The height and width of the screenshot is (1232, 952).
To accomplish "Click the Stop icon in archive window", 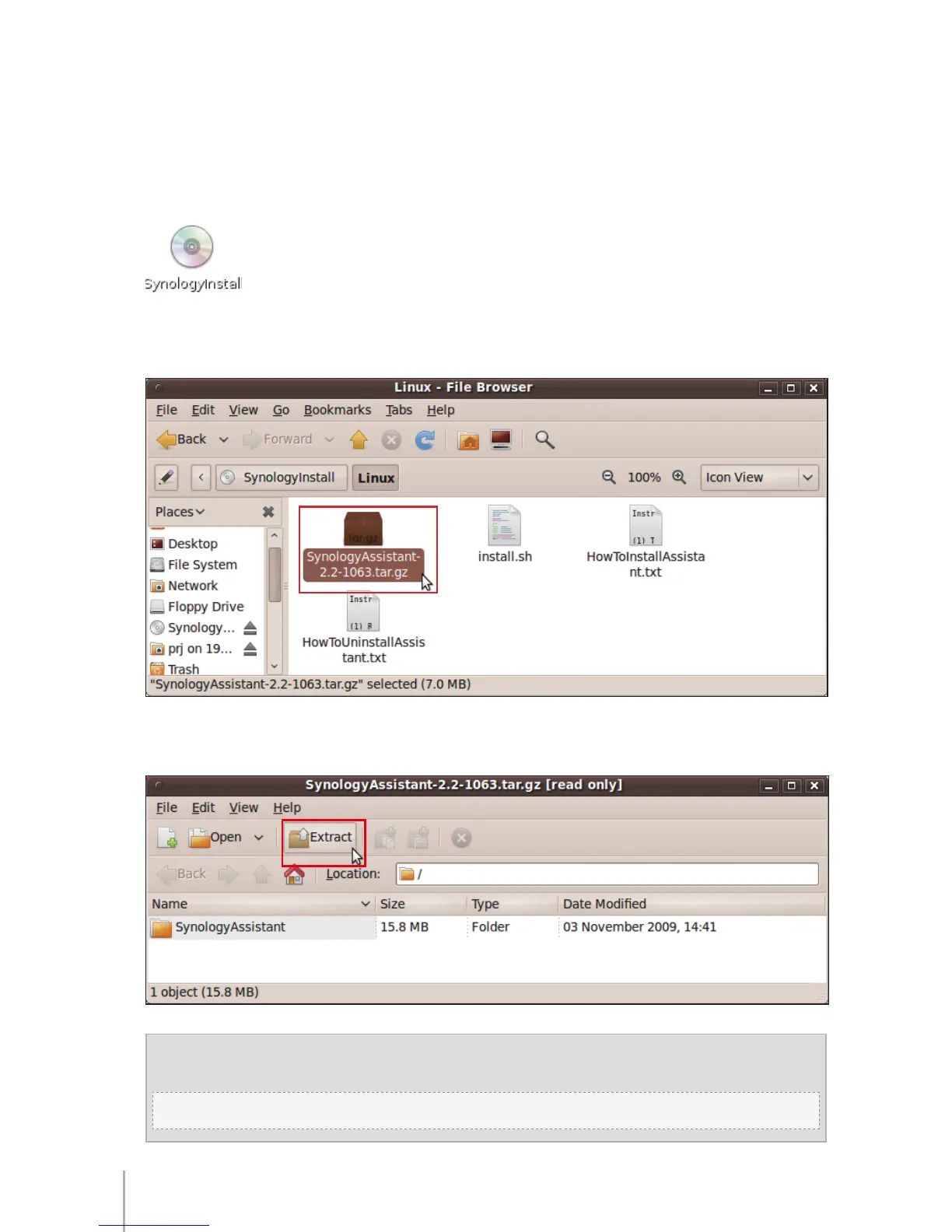I will (x=461, y=838).
